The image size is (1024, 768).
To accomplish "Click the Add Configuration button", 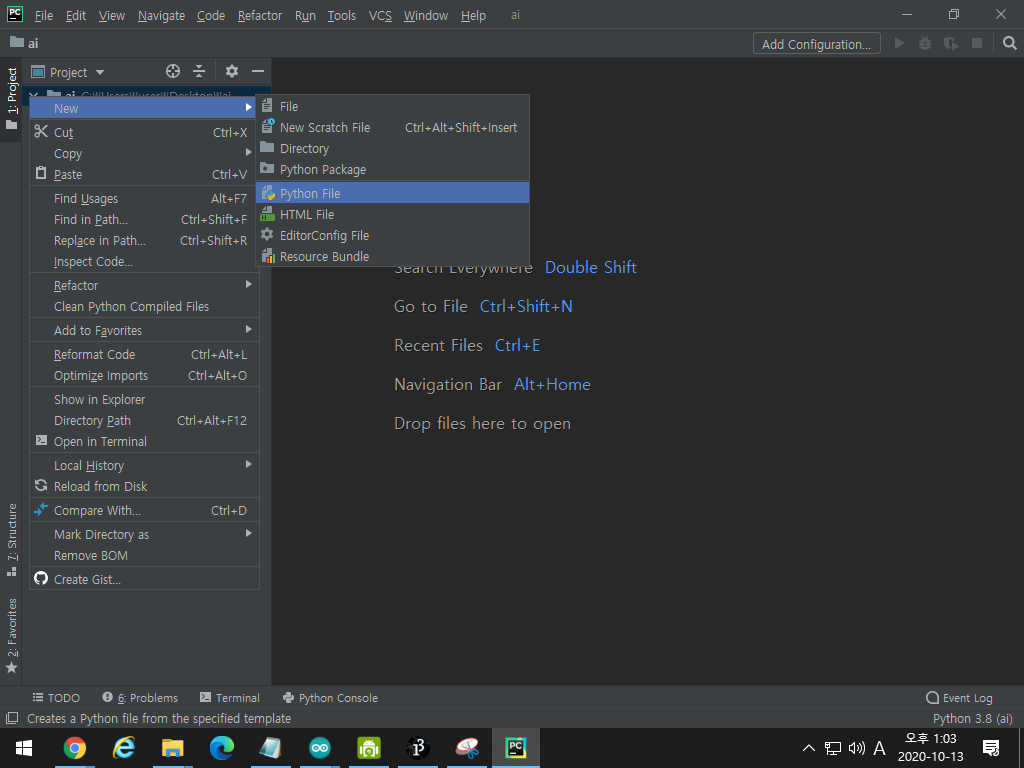I will tap(816, 44).
